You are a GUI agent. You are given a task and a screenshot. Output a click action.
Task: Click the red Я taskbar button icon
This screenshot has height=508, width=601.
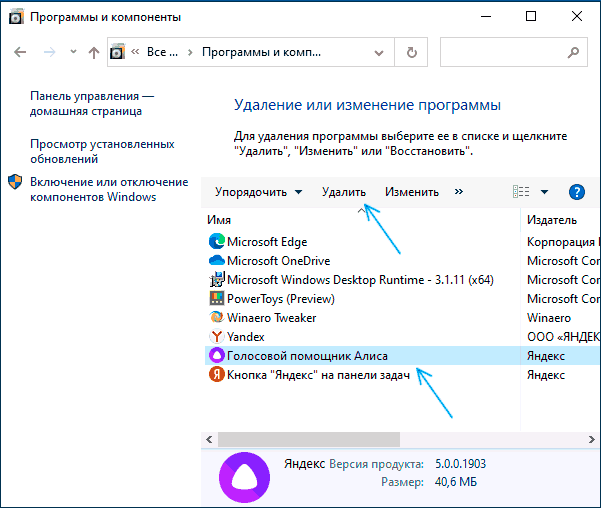click(x=217, y=375)
